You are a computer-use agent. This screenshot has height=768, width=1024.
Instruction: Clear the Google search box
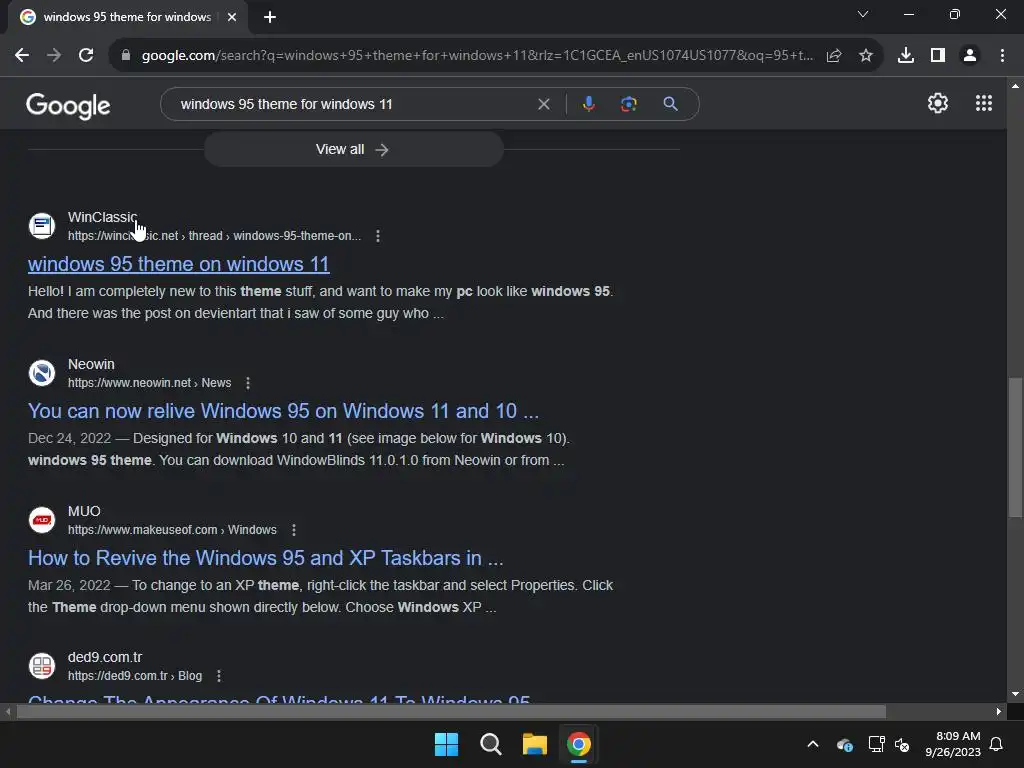[x=543, y=104]
